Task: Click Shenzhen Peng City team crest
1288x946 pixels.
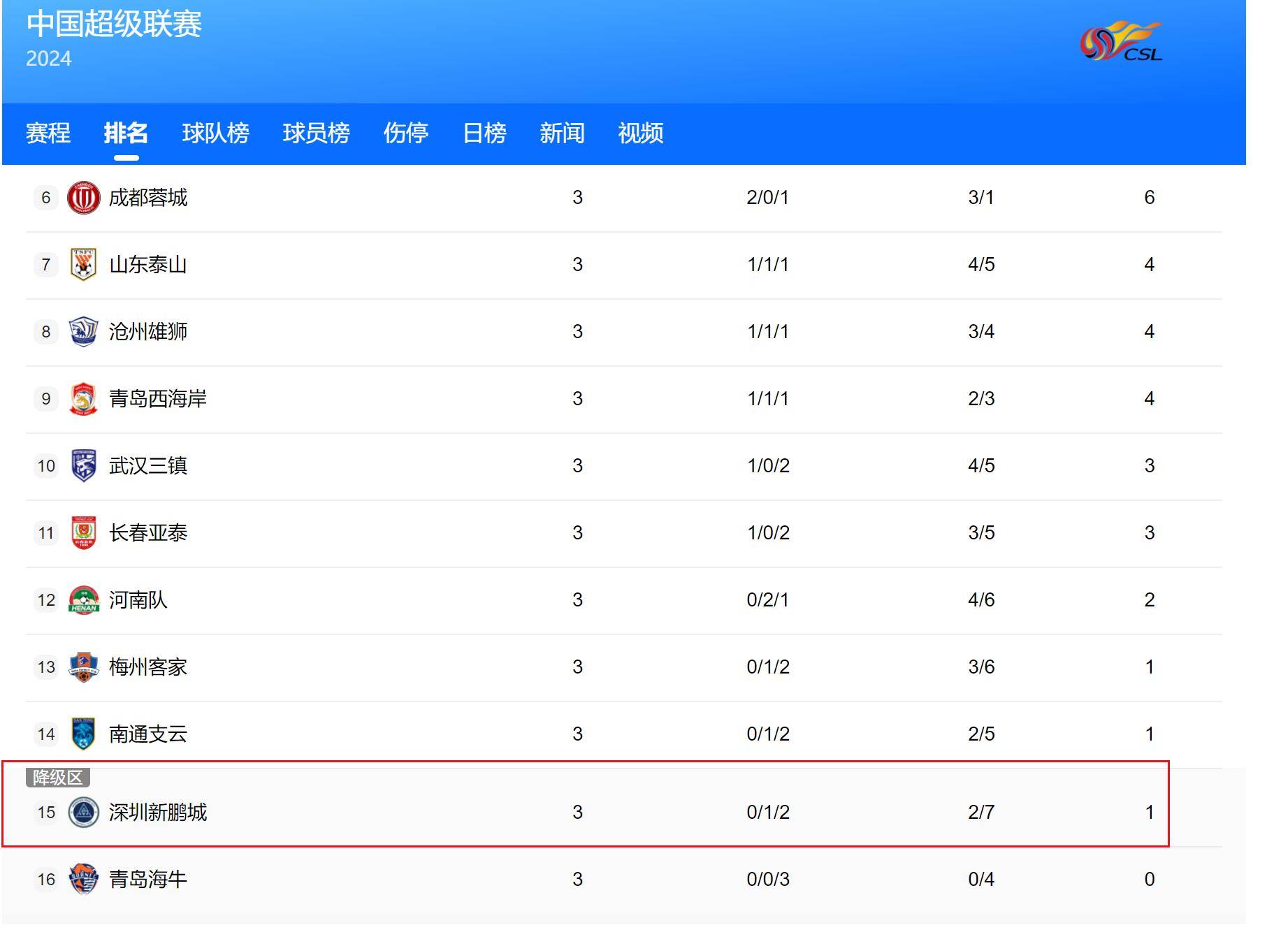Action: click(83, 813)
